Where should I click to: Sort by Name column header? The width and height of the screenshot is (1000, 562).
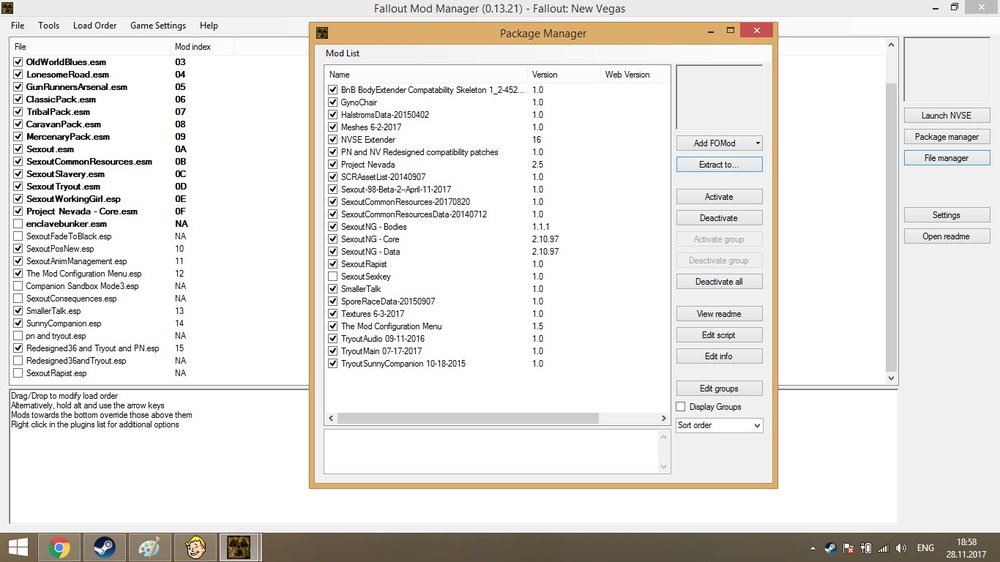pyautogui.click(x=426, y=75)
